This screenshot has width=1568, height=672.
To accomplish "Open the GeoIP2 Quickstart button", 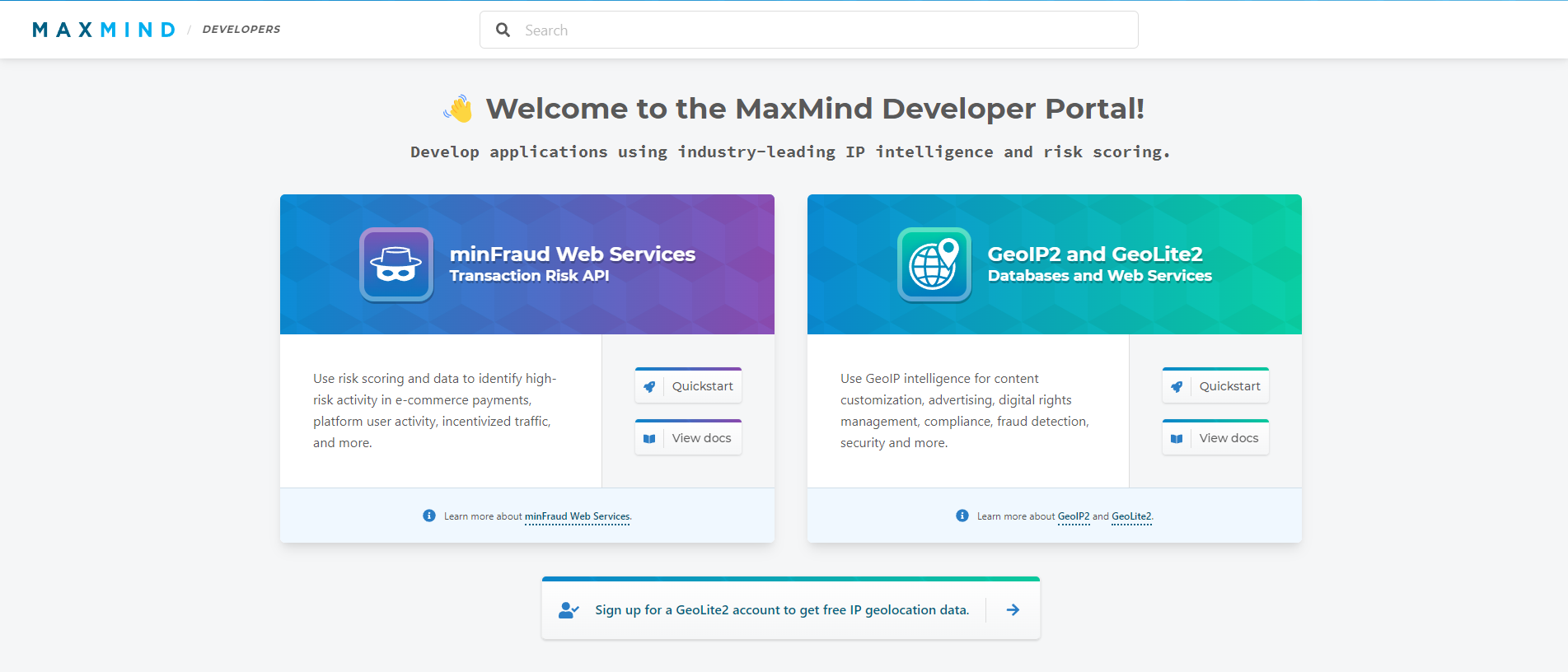I will pyautogui.click(x=1215, y=385).
